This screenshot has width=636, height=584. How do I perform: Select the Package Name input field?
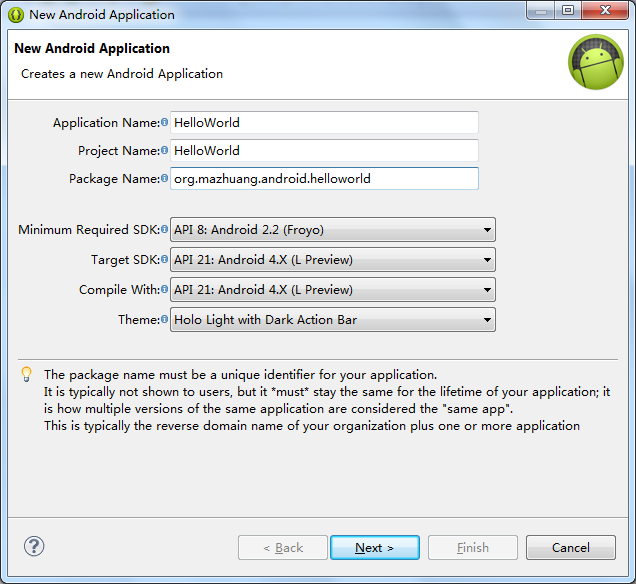(324, 179)
